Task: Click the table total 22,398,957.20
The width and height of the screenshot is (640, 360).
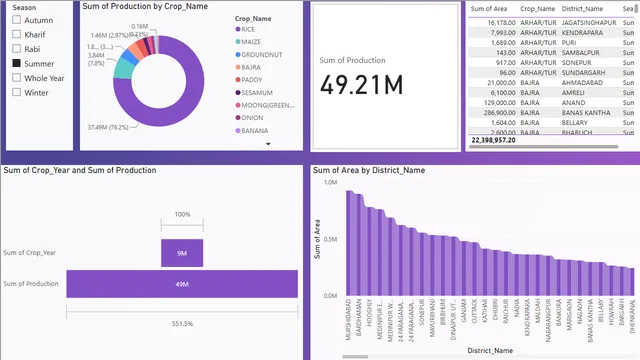Action: point(493,140)
